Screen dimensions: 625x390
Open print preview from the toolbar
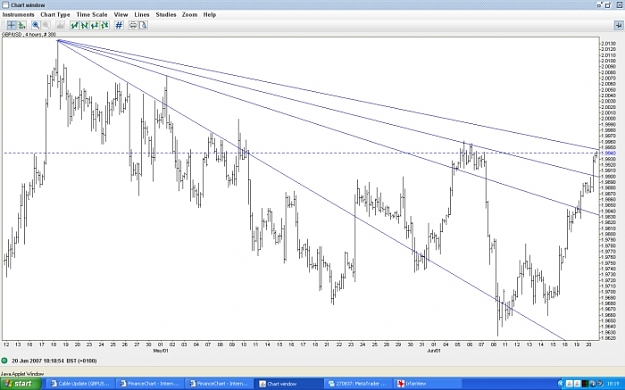[x=143, y=26]
